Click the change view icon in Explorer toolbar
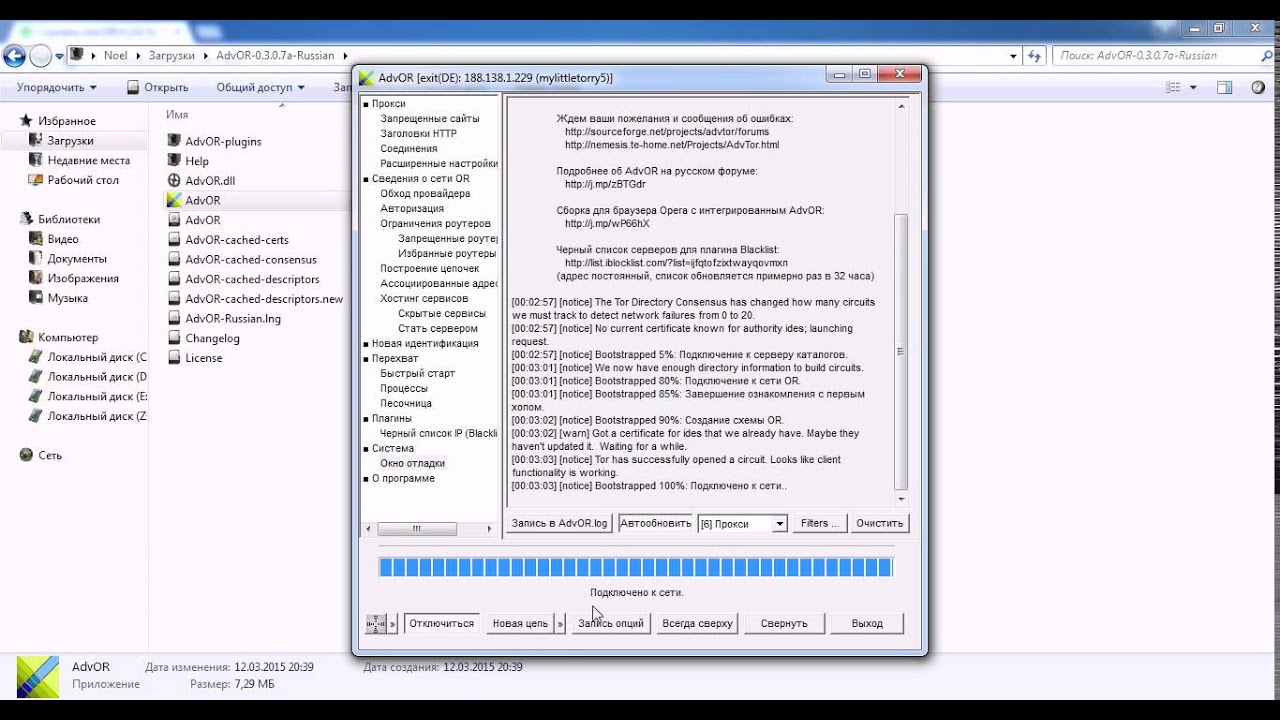Screen dimensions: 1280x720 1172,88
